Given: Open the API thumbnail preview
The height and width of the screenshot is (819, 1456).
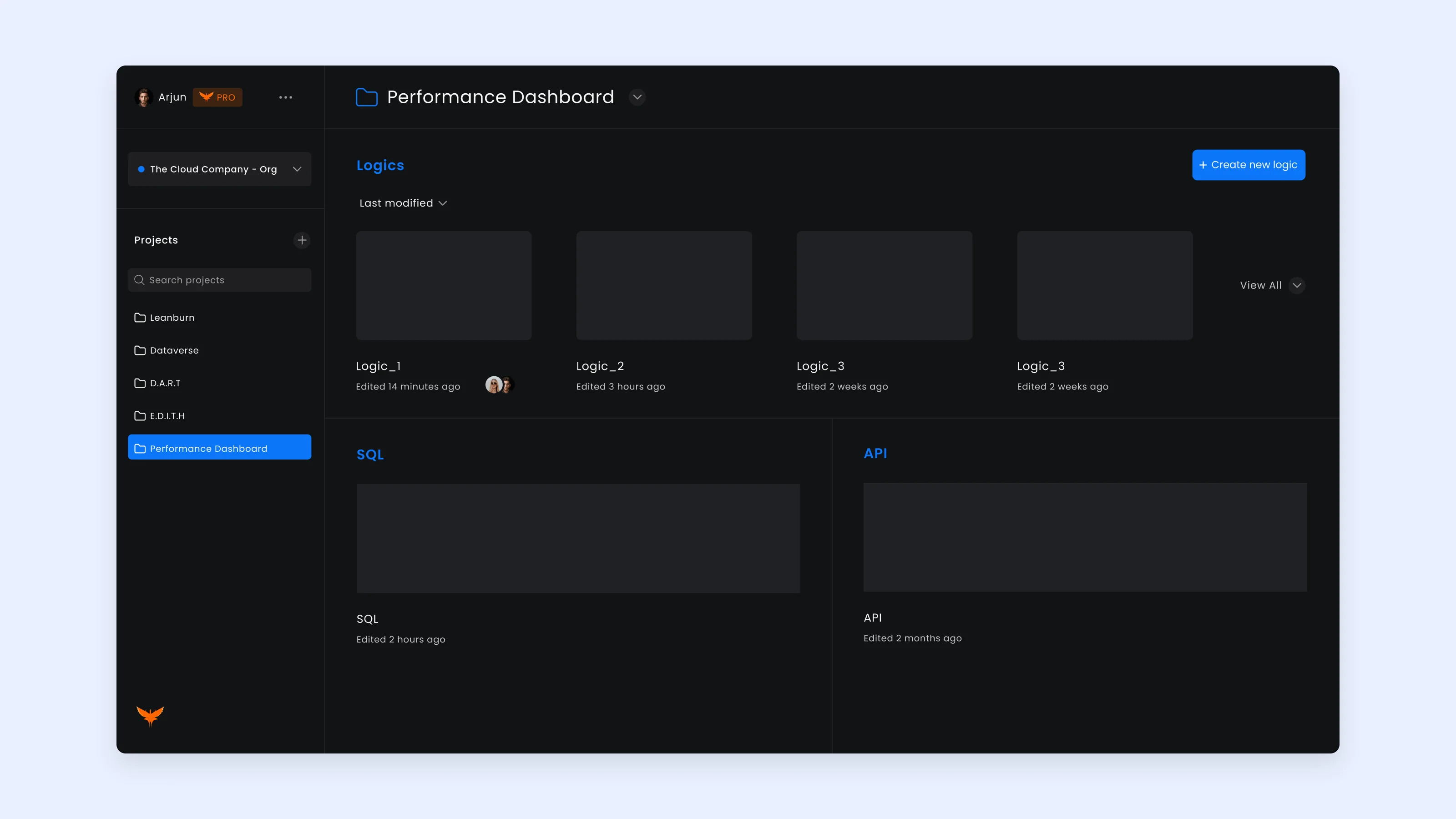Looking at the screenshot, I should 1085,537.
